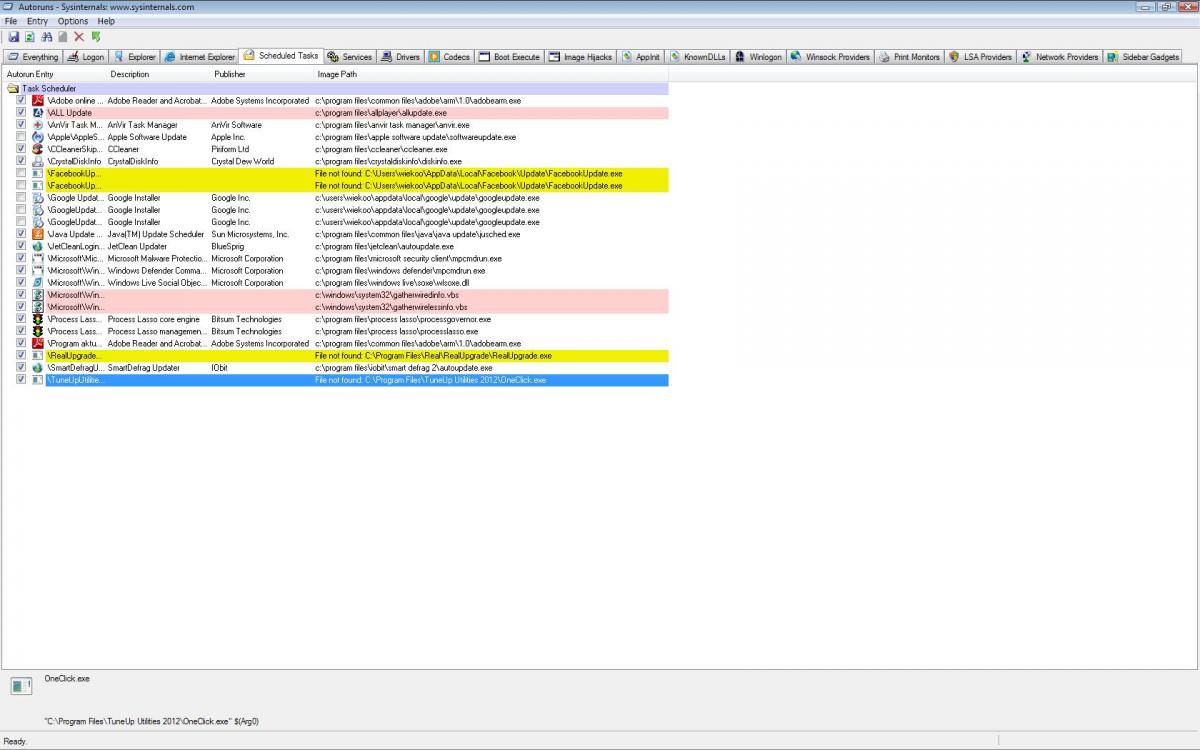Toggle the Windows Defender entry checkbox
The width and height of the screenshot is (1200, 750).
(22, 270)
